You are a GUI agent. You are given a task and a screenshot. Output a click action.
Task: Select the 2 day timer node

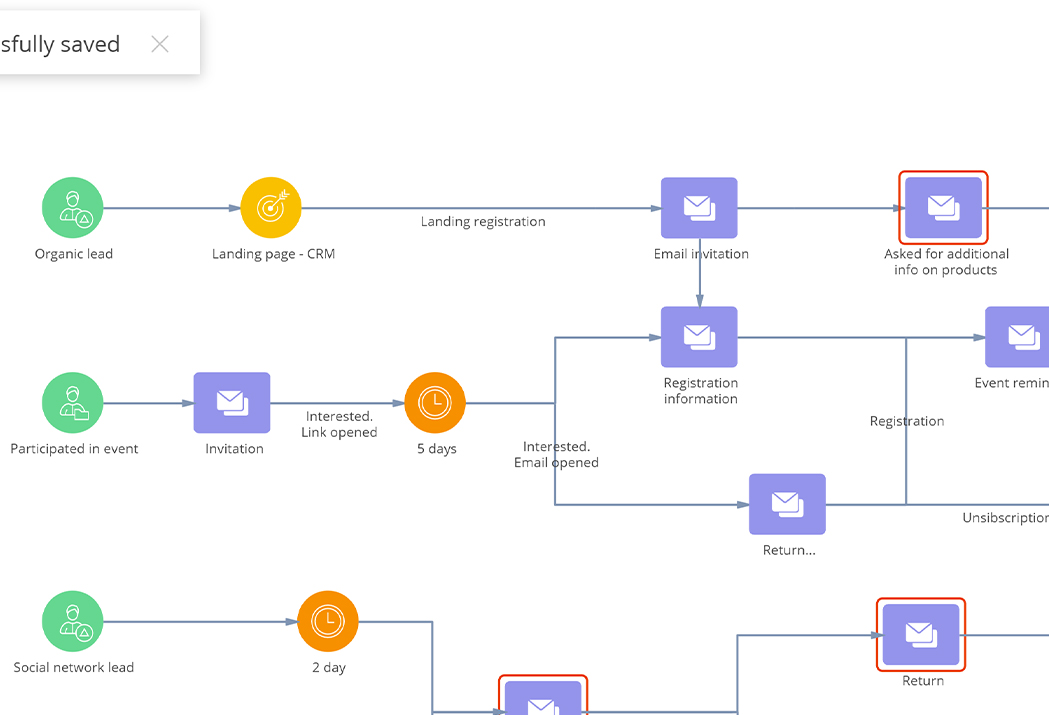click(328, 621)
